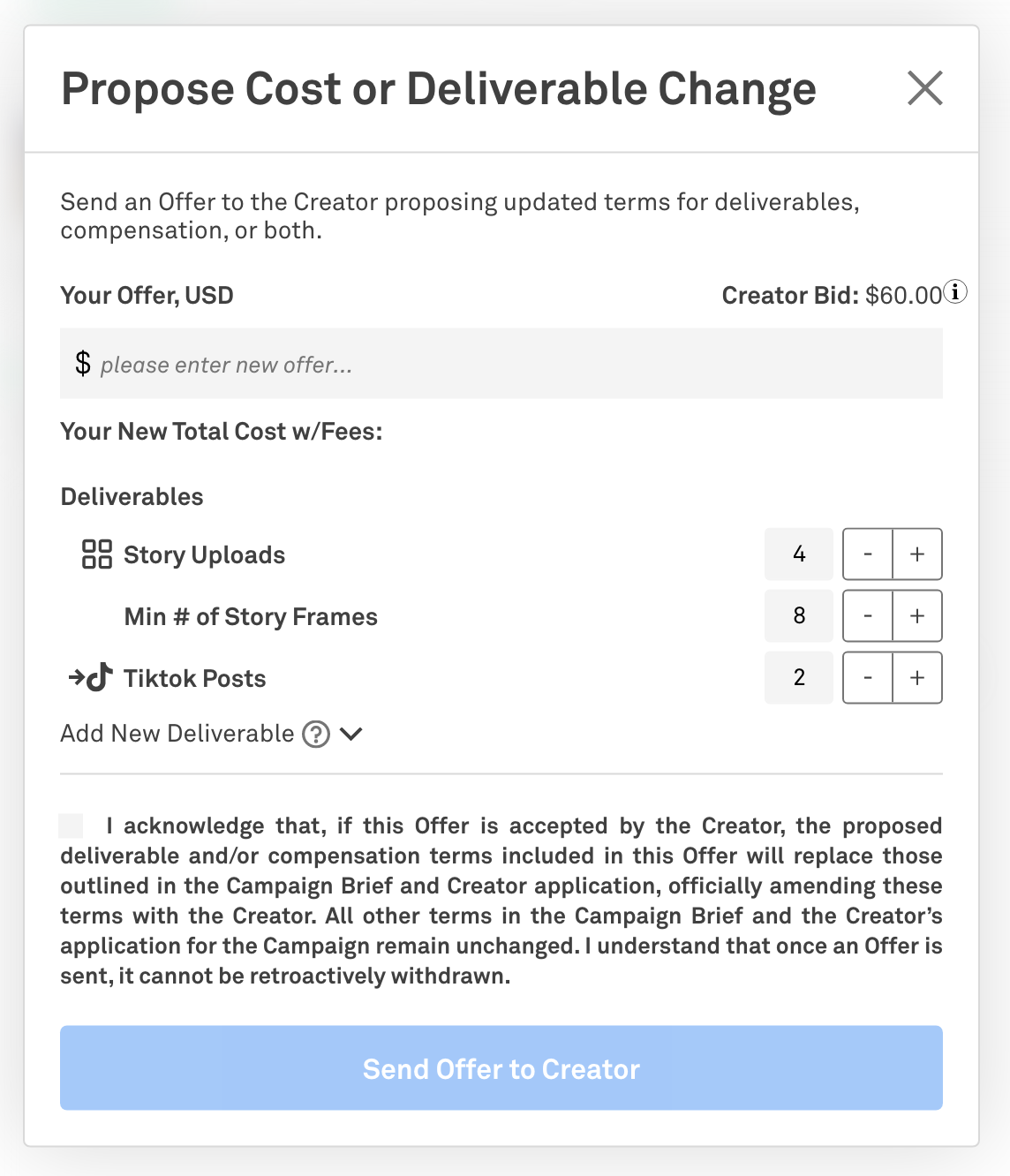This screenshot has height=1176, width=1010.
Task: Click the Tiktok Posts icon
Action: (92, 677)
